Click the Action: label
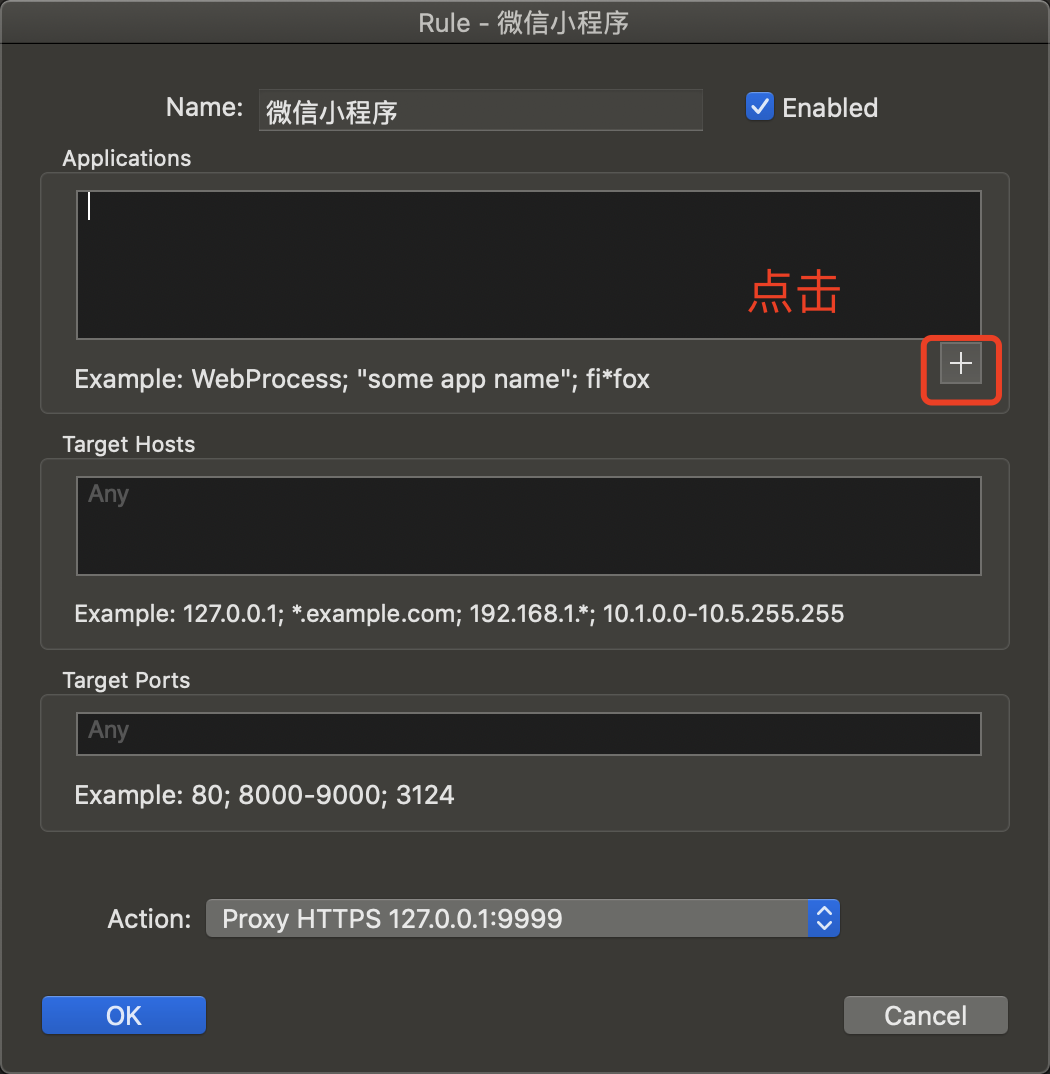This screenshot has height=1074, width=1050. pos(149,919)
